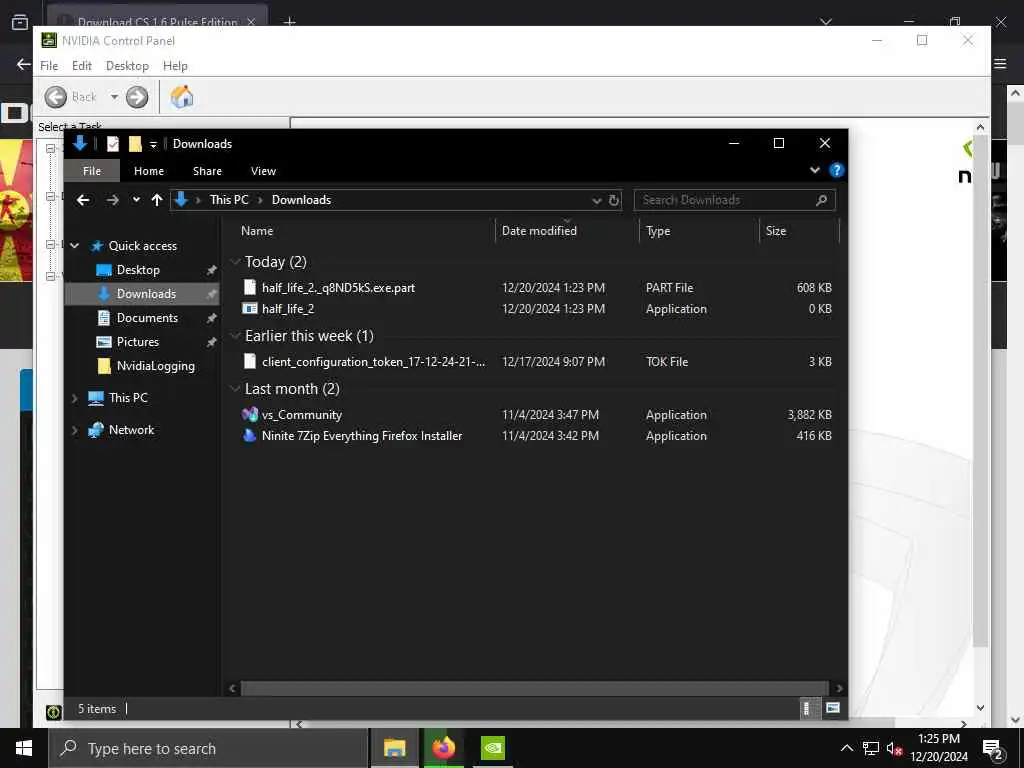Open NvidiaLogging folder in navigation pane
Image resolution: width=1024 pixels, height=768 pixels.
coord(155,366)
